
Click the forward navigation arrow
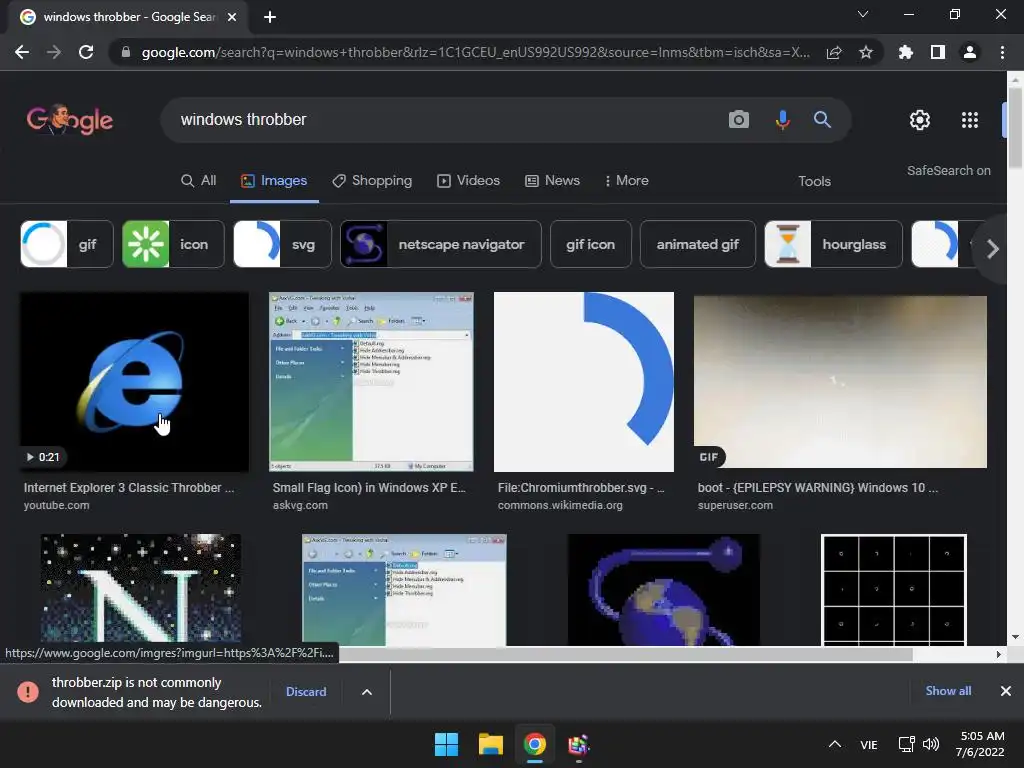(54, 52)
